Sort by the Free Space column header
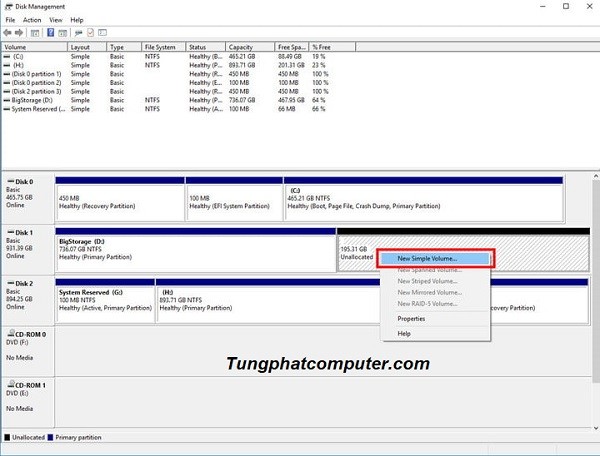 point(292,47)
